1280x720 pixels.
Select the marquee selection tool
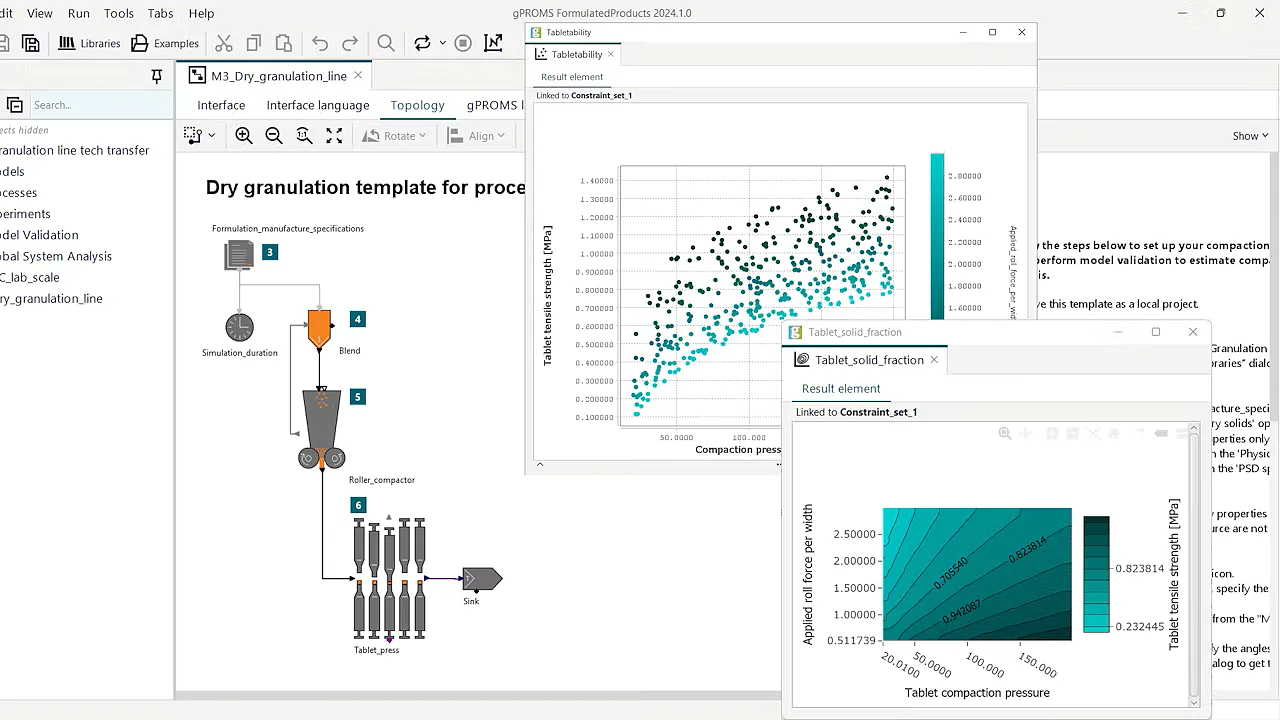[x=193, y=136]
